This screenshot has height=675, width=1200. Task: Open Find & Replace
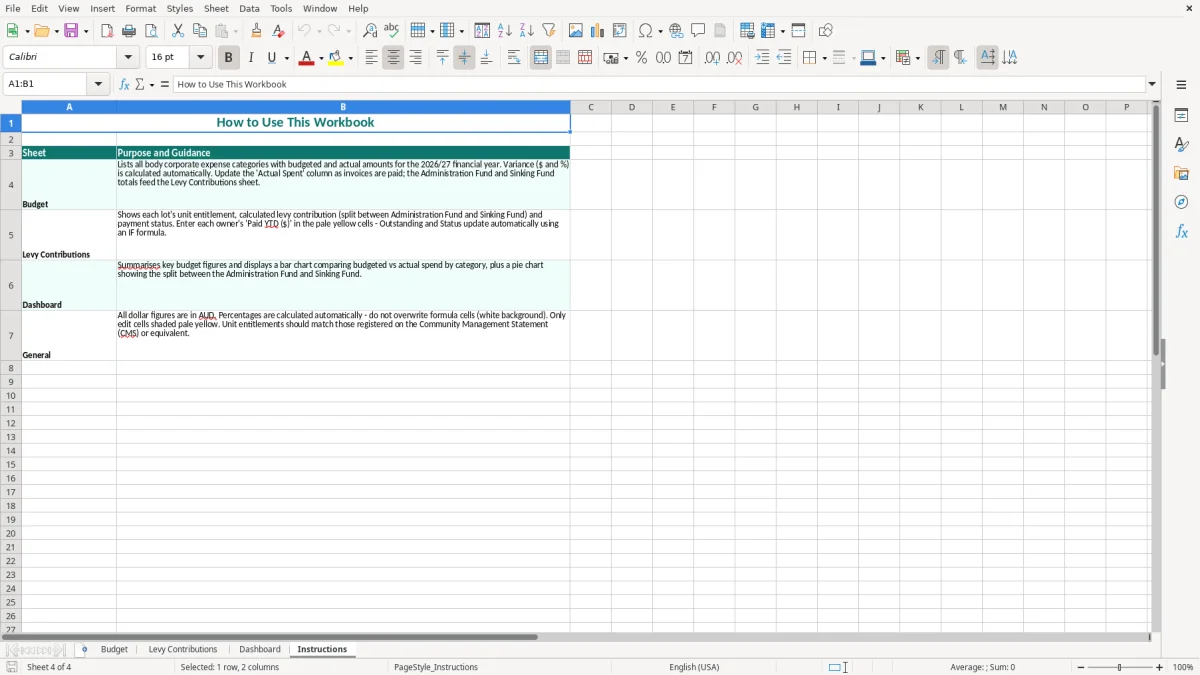[x=370, y=31]
